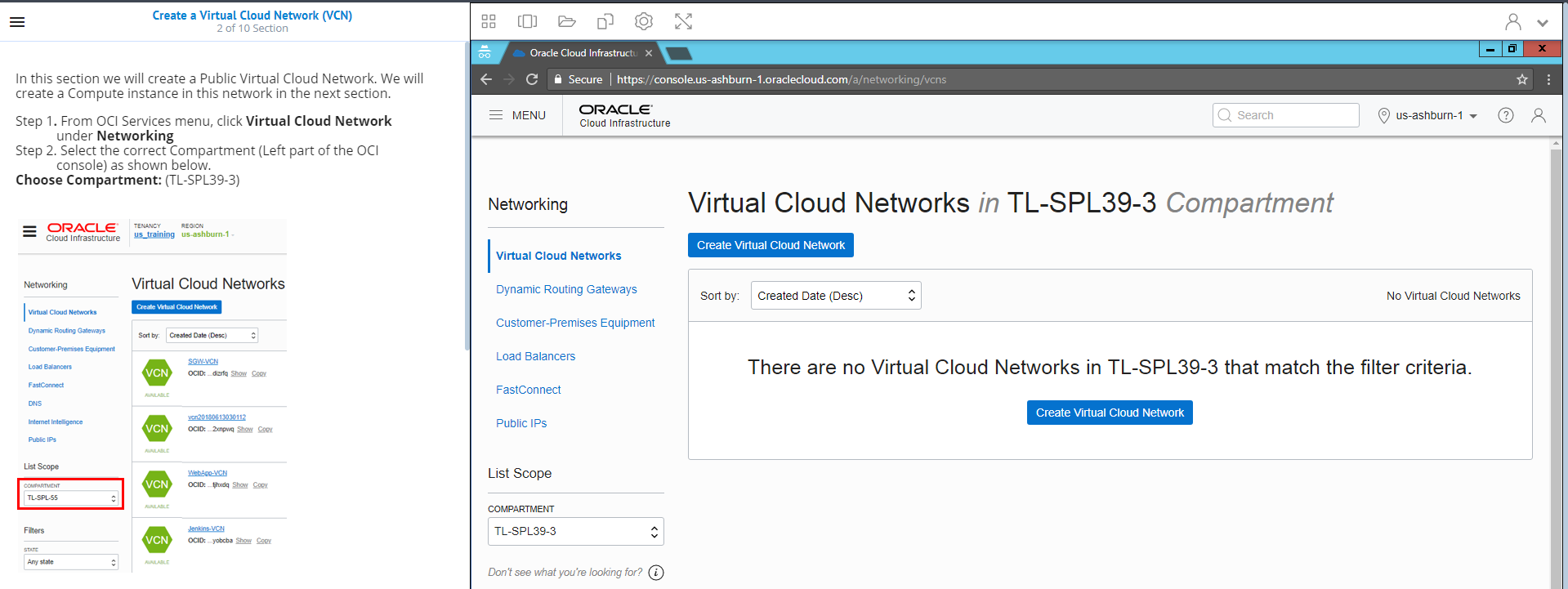Open the FastConnect page

pos(529,390)
